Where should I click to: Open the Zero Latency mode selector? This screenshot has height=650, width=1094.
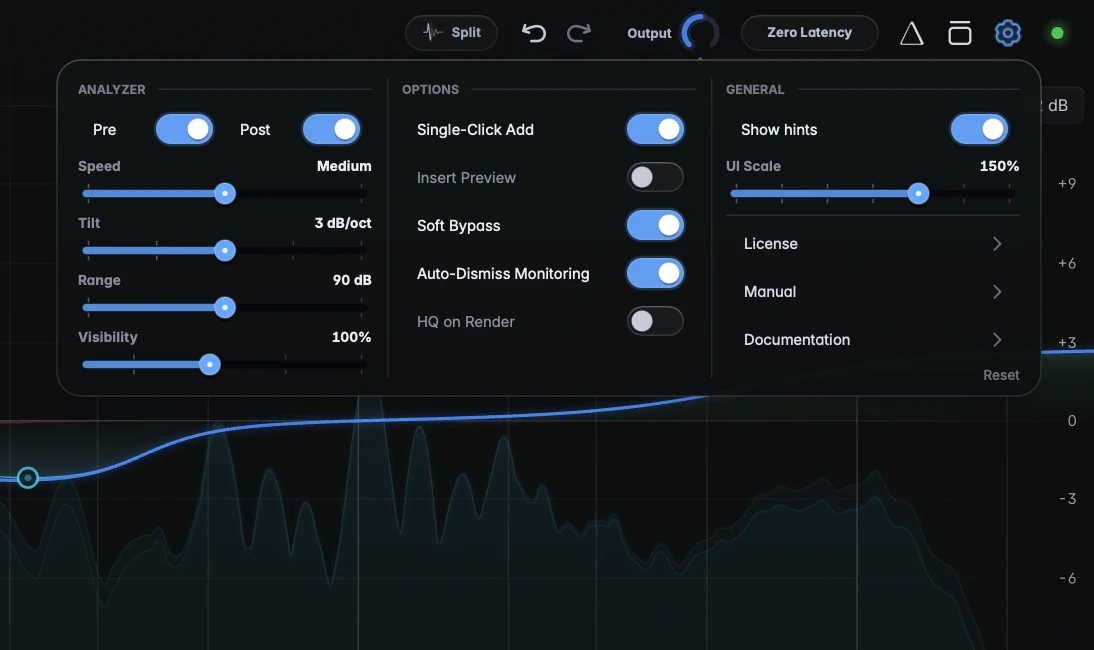809,33
